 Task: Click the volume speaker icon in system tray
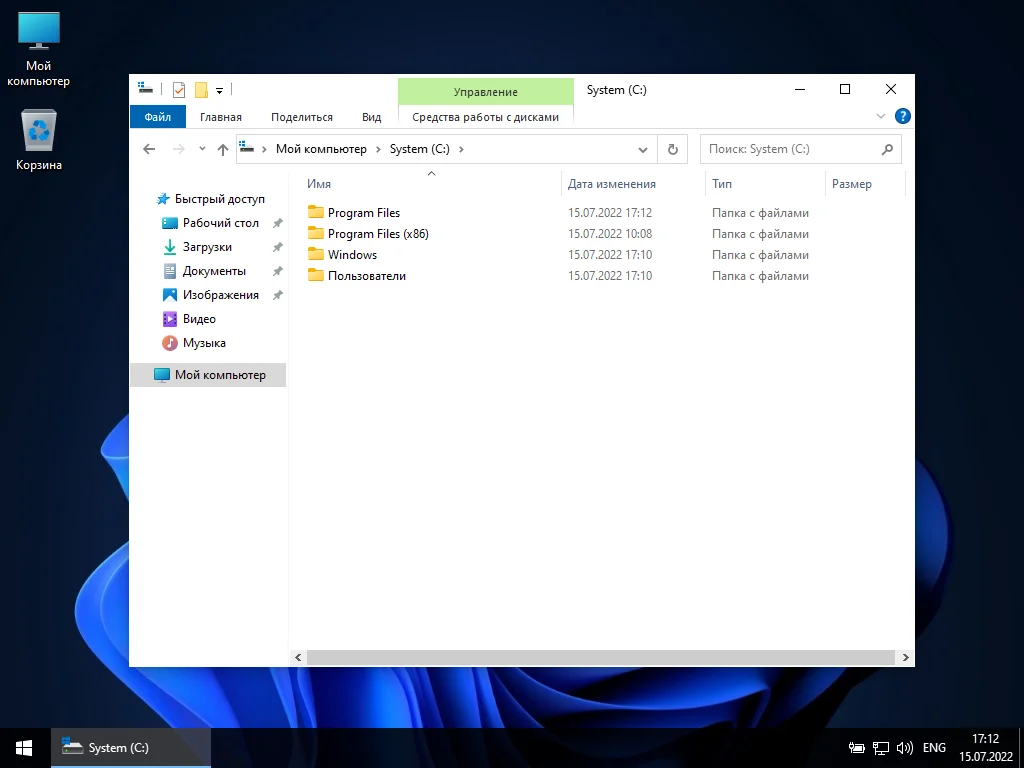(x=905, y=747)
